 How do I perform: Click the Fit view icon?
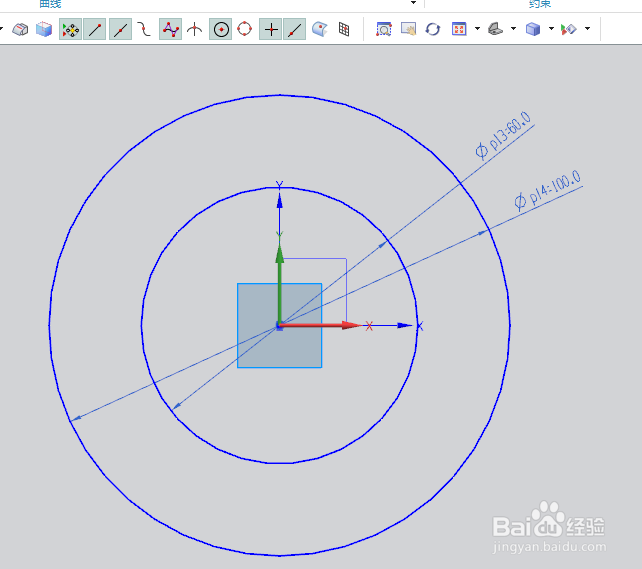tap(459, 29)
